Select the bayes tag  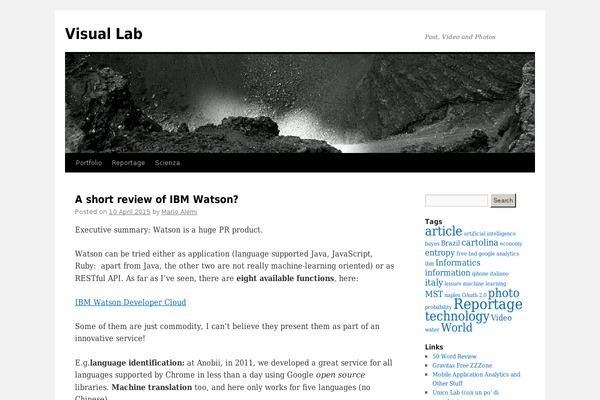click(432, 243)
